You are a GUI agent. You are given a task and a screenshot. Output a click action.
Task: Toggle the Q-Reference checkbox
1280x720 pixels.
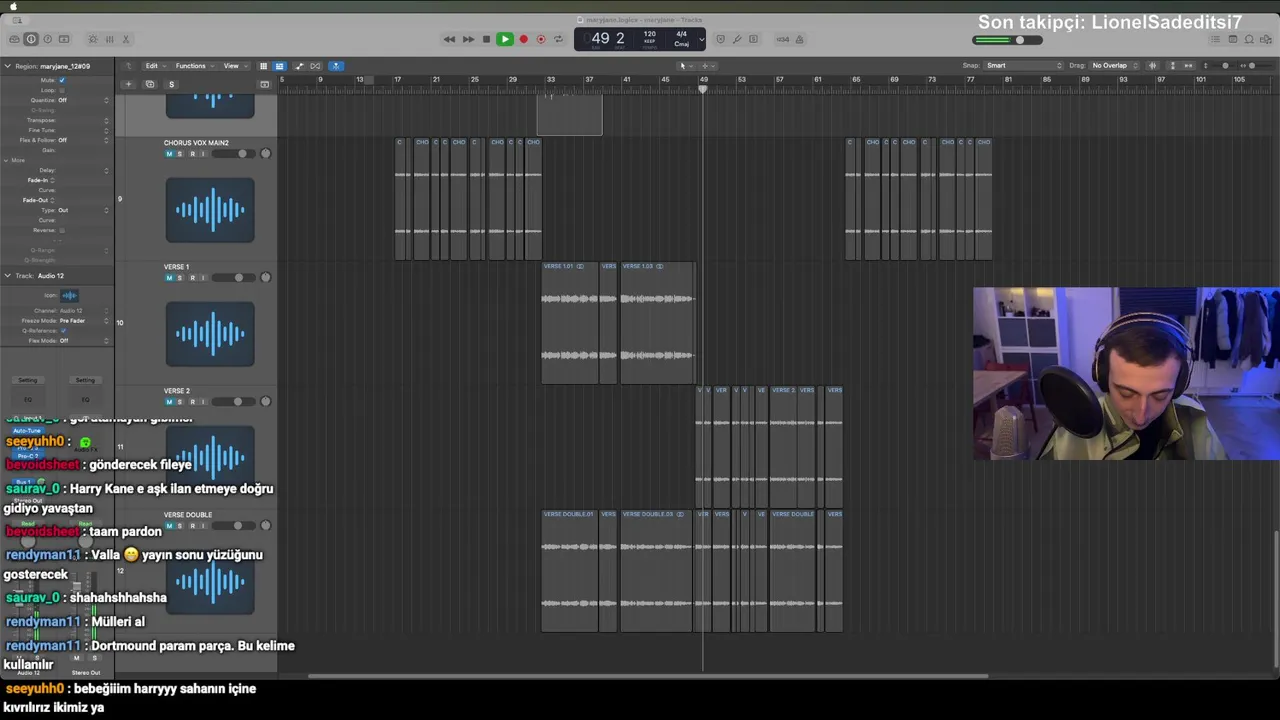62,330
